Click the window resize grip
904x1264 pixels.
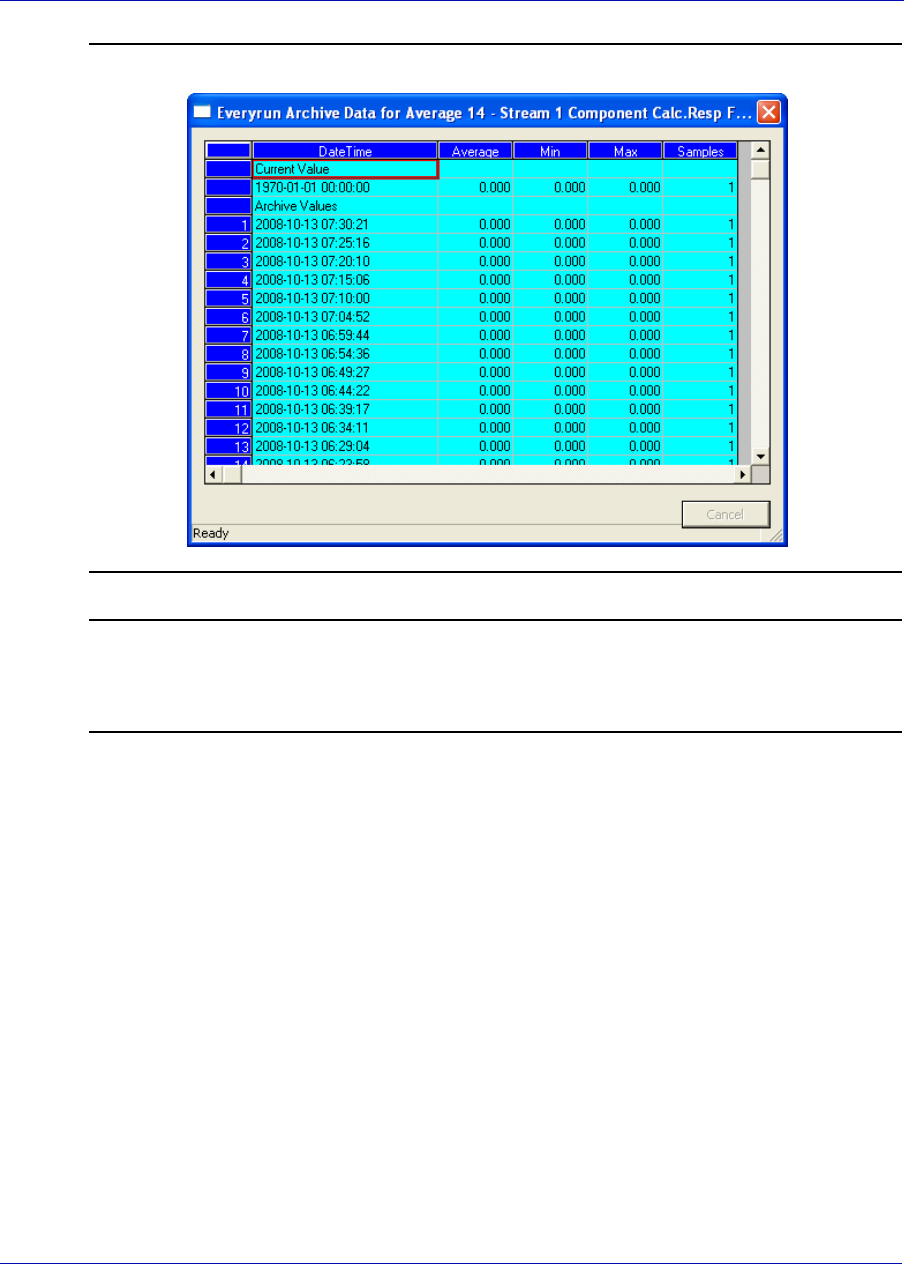[x=775, y=535]
